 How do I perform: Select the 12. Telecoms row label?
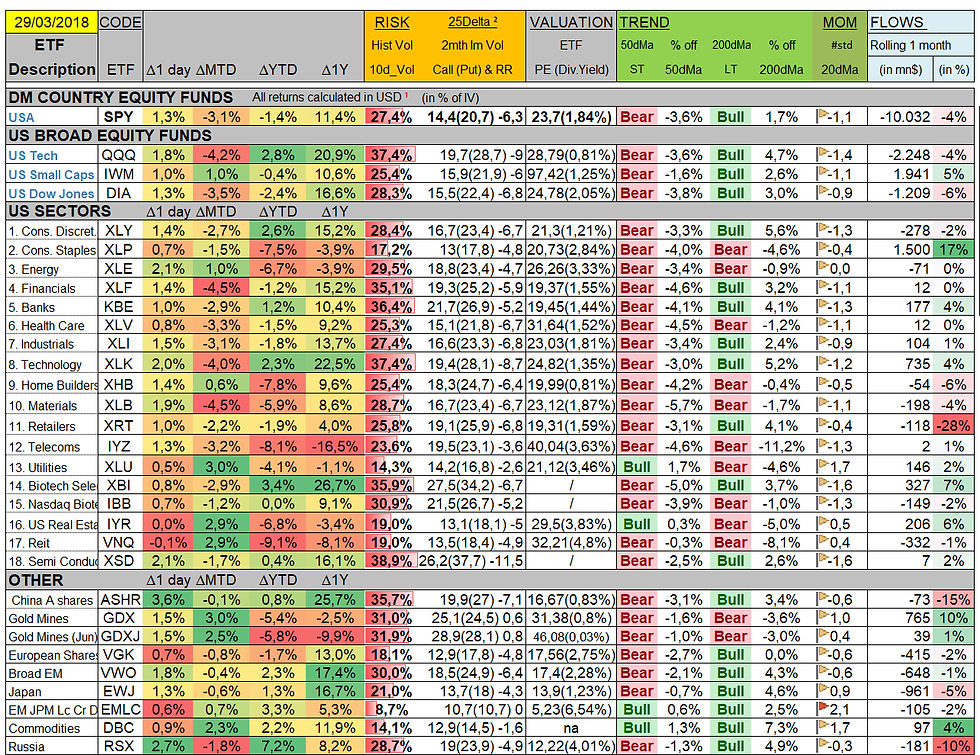click(44, 447)
